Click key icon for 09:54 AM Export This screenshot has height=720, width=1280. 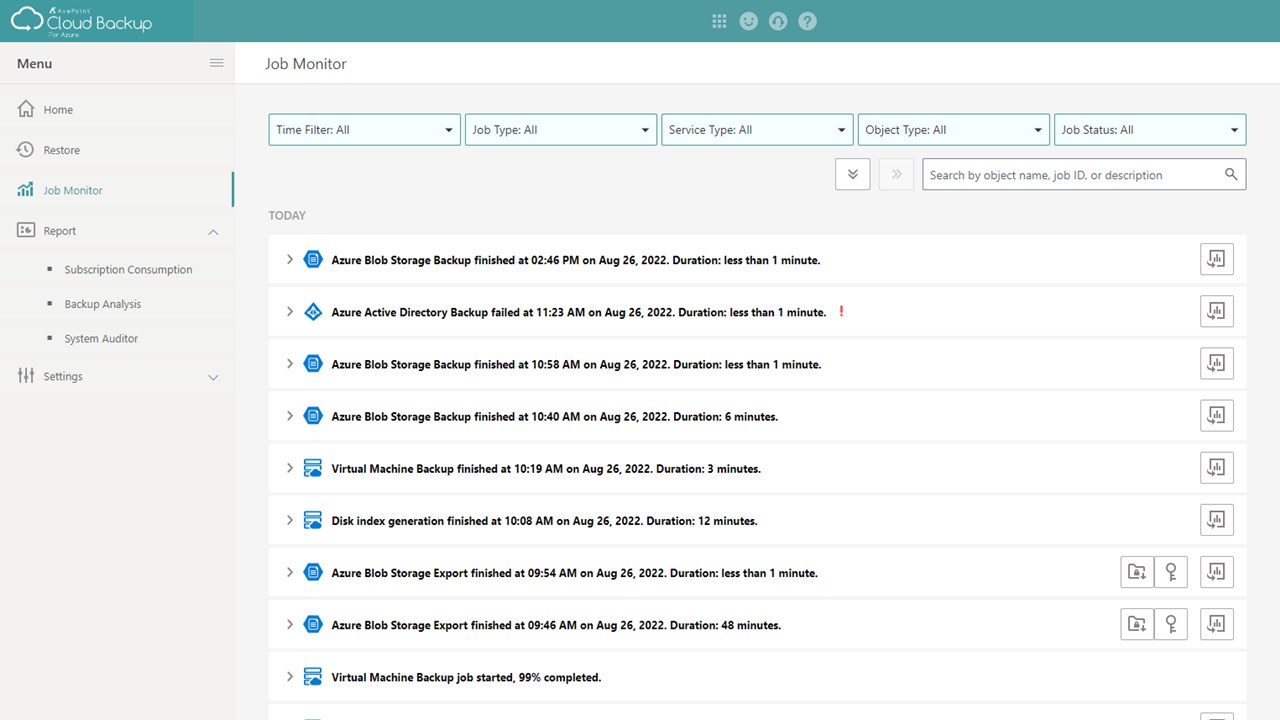pyautogui.click(x=1171, y=572)
